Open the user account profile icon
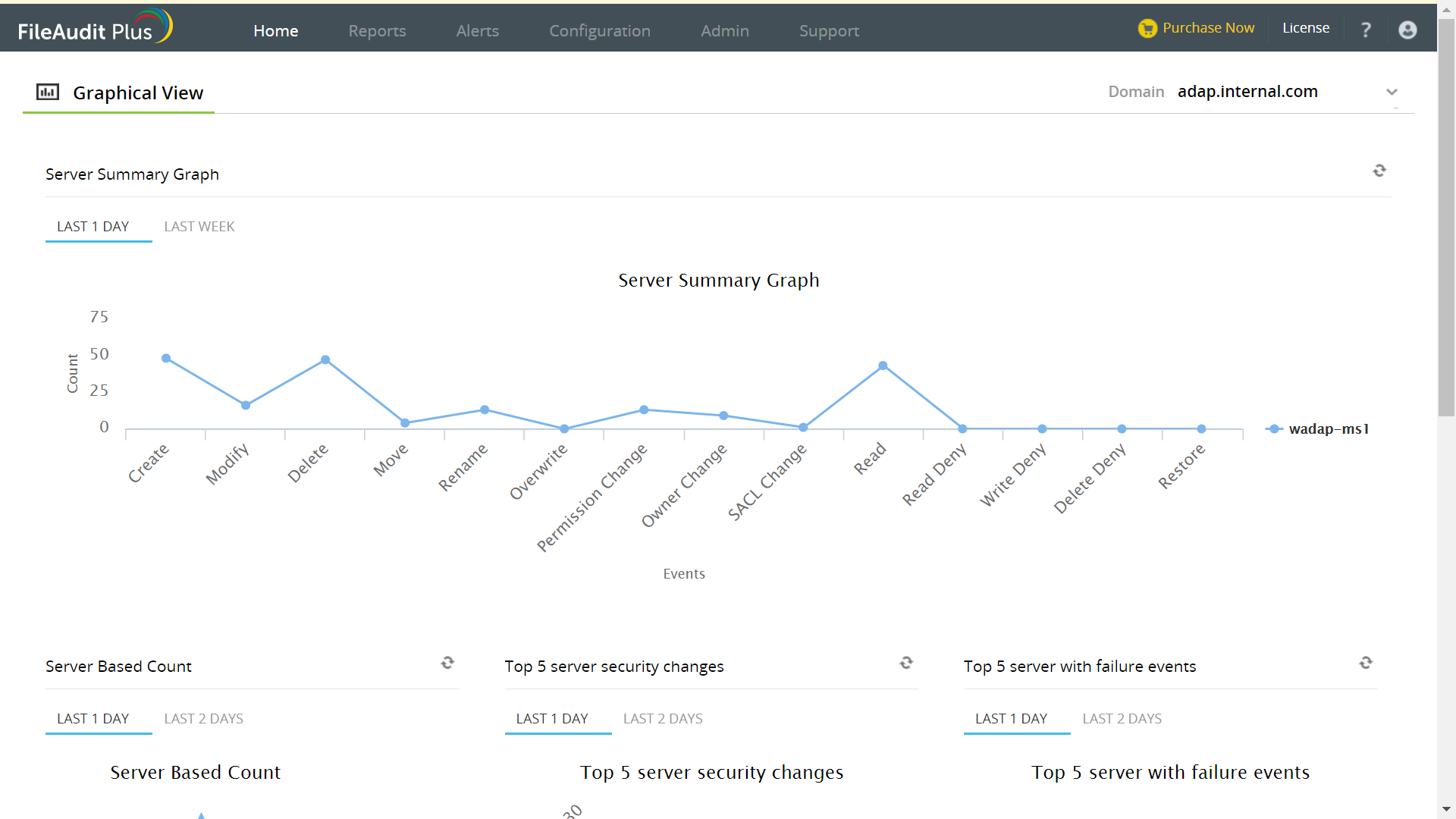The width and height of the screenshot is (1456, 819). (x=1407, y=30)
